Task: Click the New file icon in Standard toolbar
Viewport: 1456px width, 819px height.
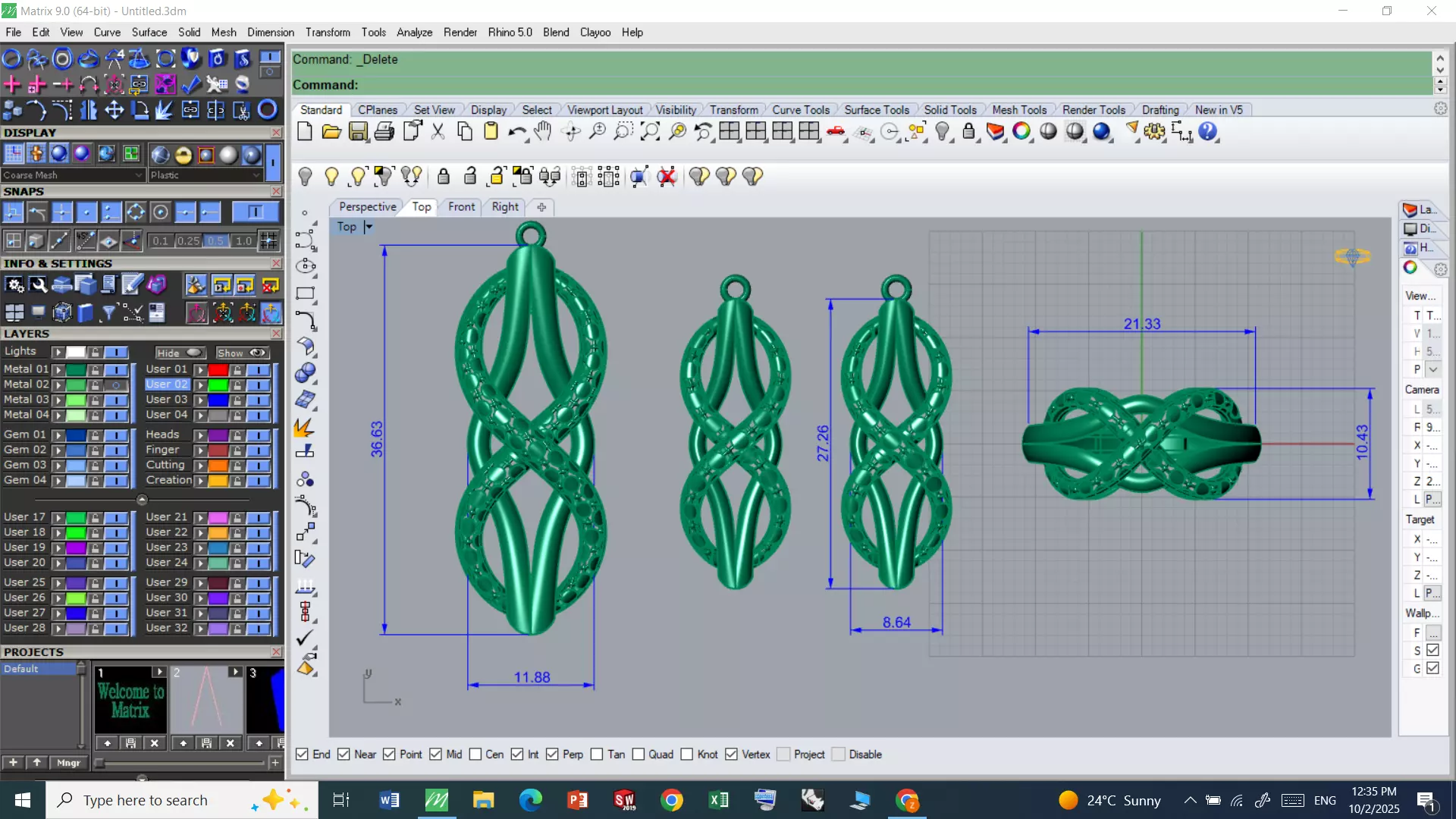Action: click(x=305, y=132)
